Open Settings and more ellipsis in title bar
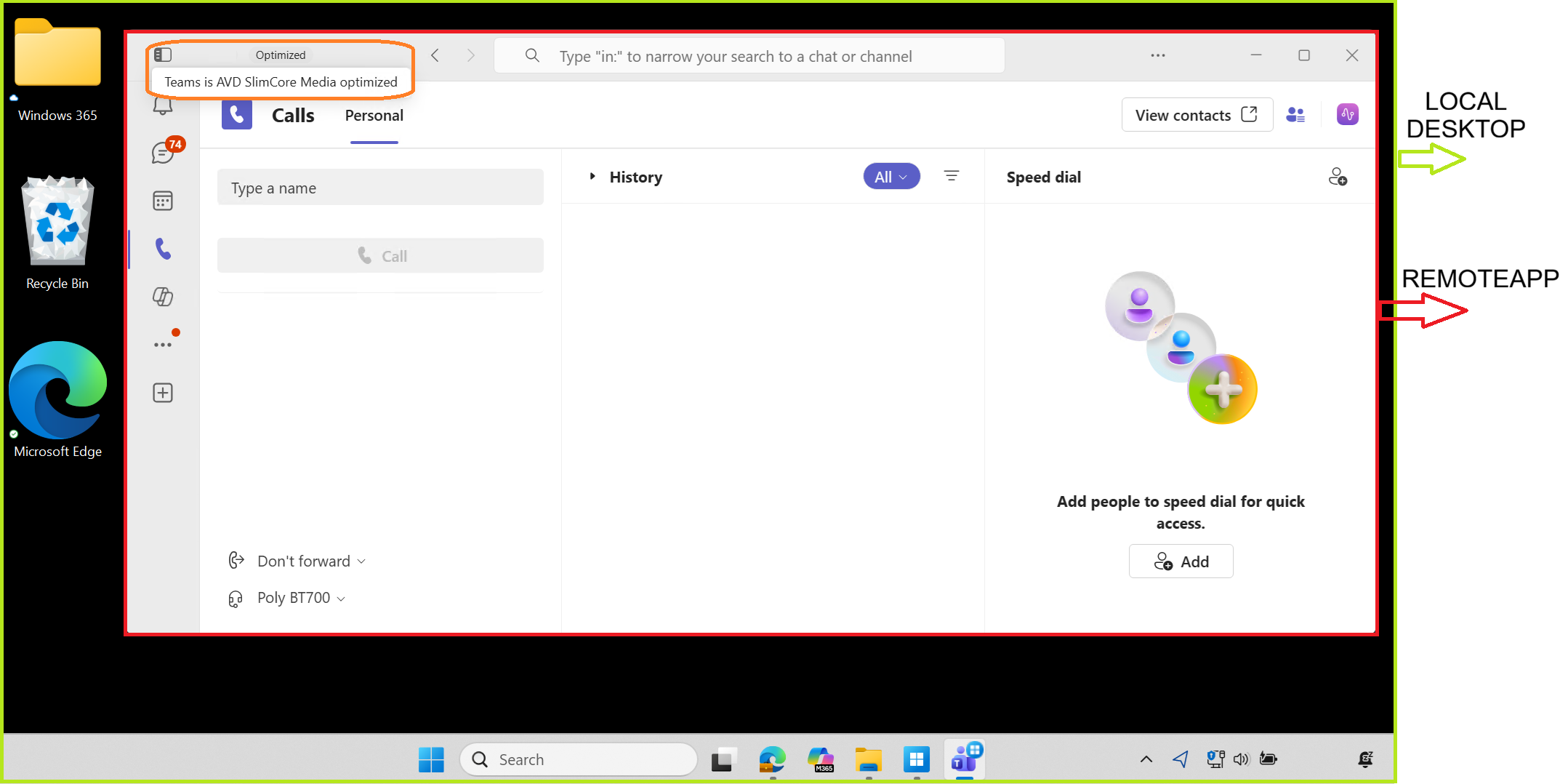Viewport: 1568px width, 784px height. 1158,55
